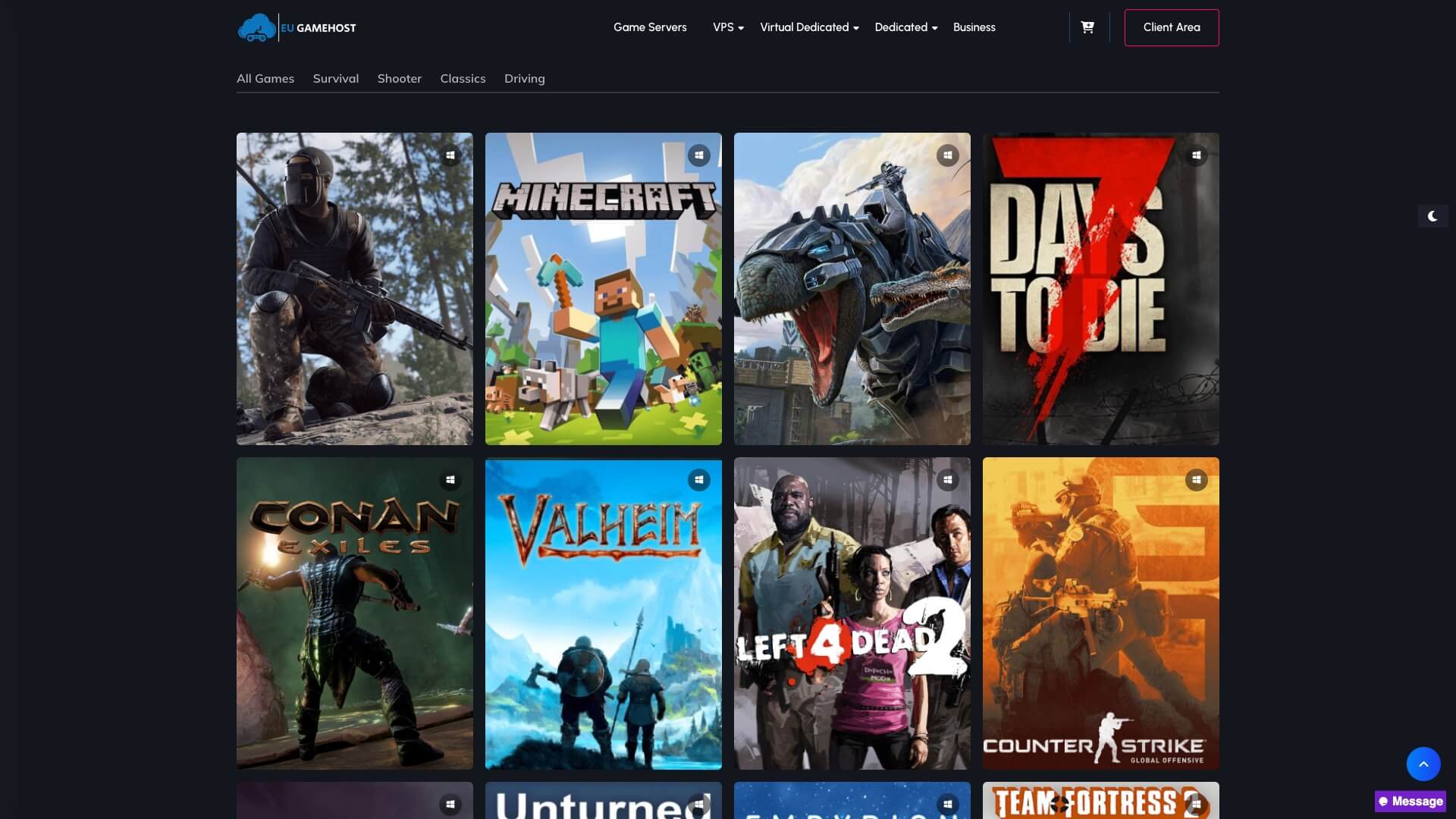Open the Business link

click(x=974, y=27)
